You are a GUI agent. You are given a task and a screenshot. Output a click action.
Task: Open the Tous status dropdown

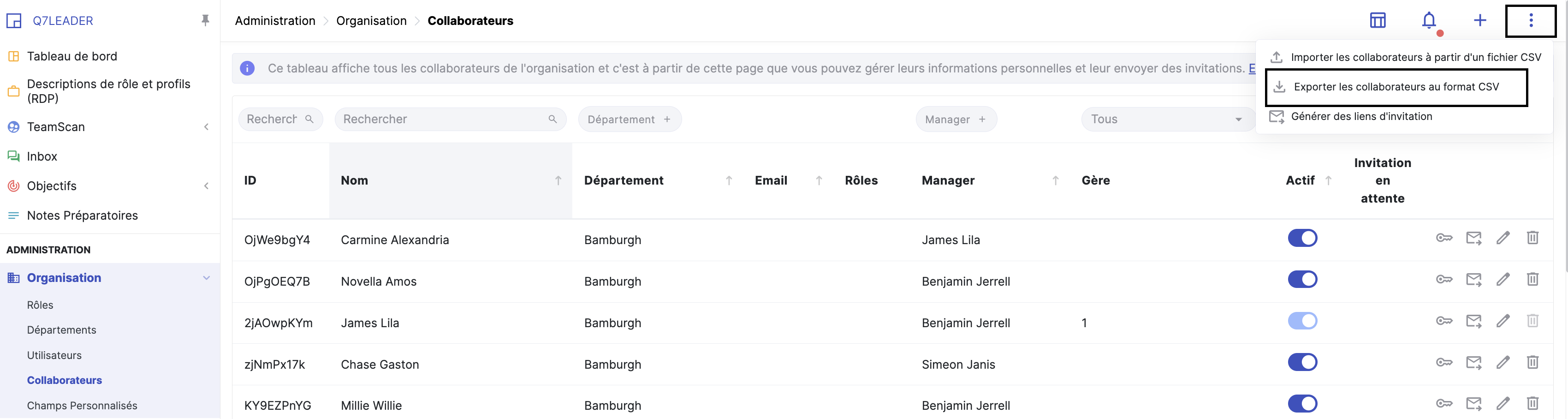pos(1167,120)
